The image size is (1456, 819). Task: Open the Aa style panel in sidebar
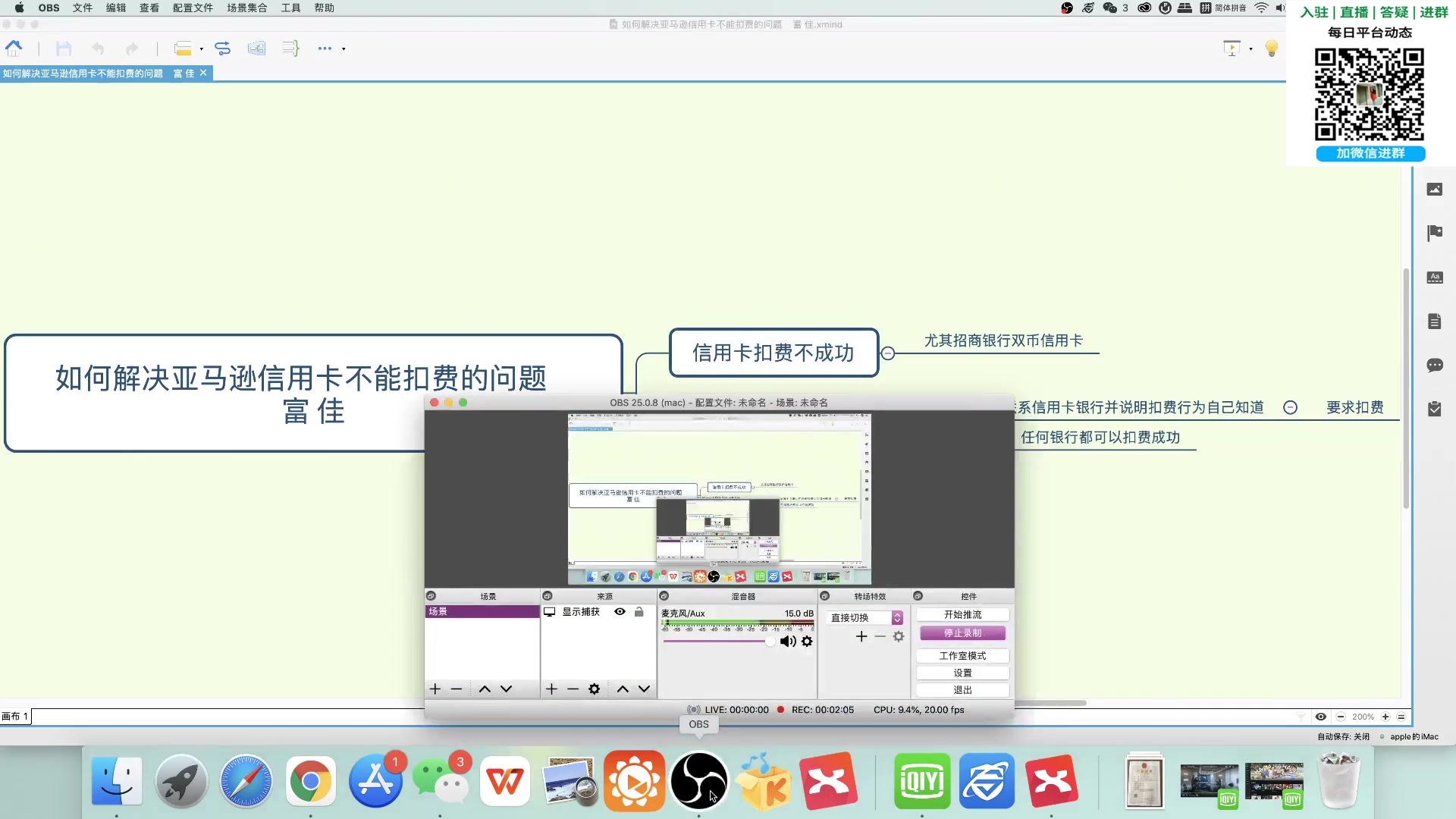[x=1434, y=278]
